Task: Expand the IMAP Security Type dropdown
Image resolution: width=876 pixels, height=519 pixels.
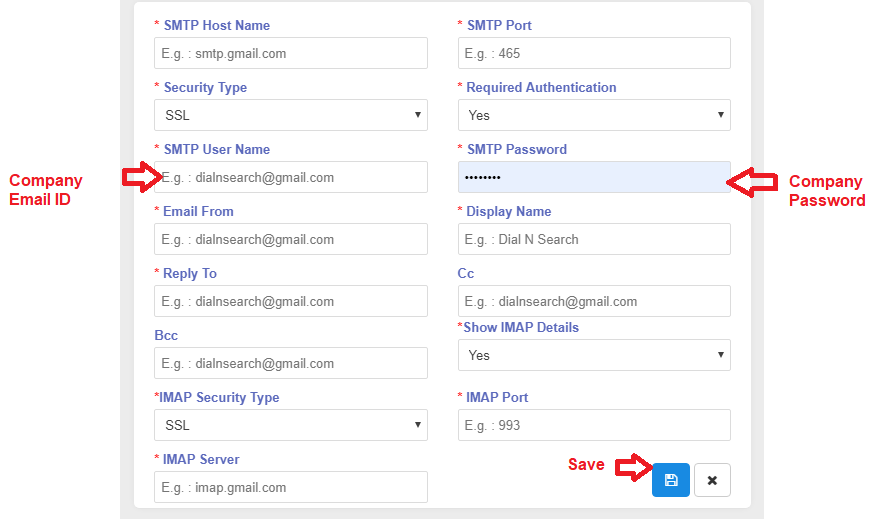Action: click(x=290, y=425)
